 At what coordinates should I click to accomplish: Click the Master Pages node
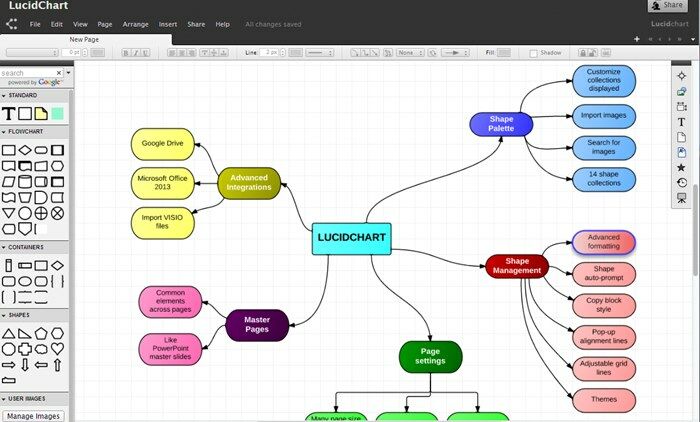pyautogui.click(x=257, y=325)
